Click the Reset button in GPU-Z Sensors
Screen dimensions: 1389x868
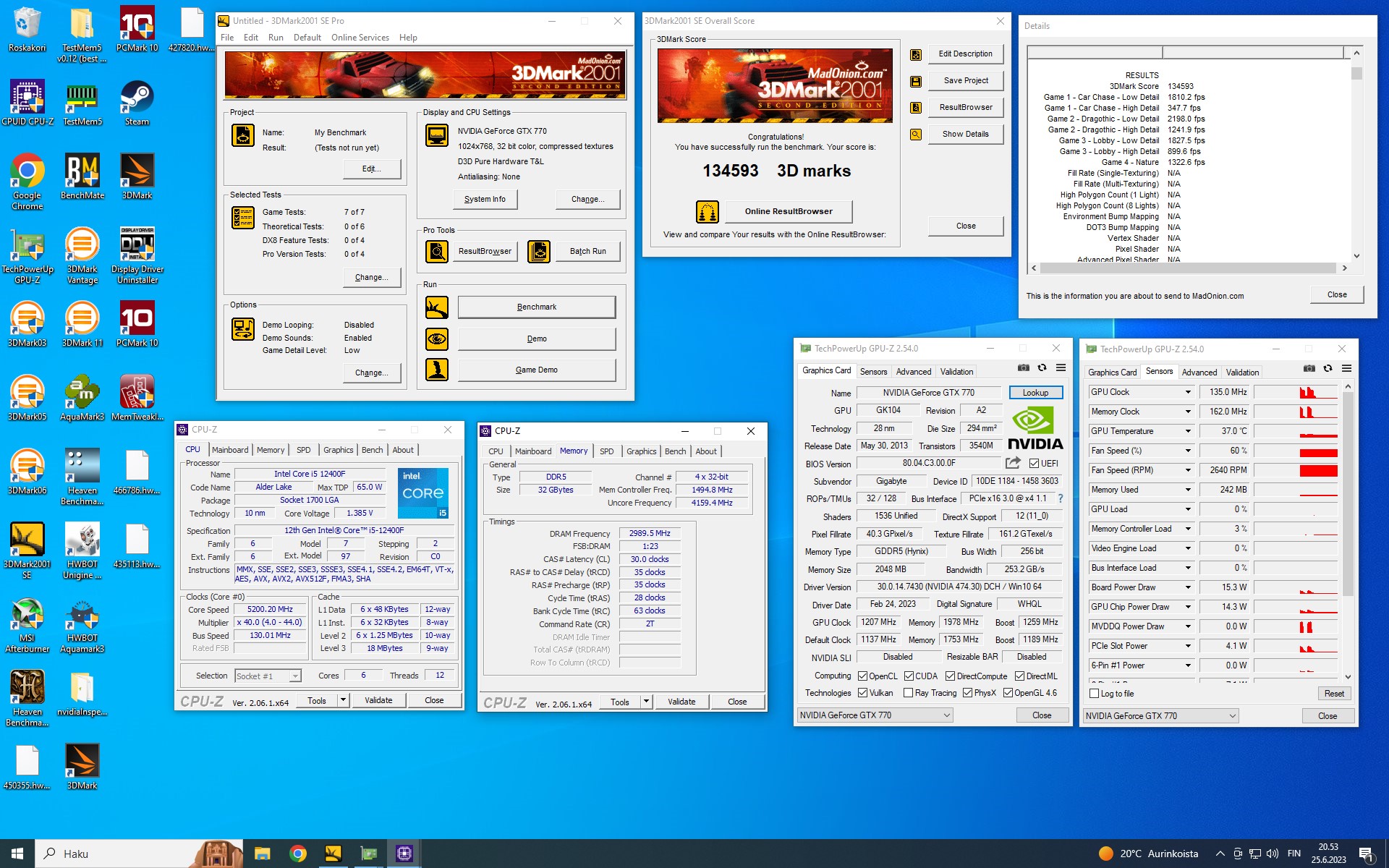1334,694
